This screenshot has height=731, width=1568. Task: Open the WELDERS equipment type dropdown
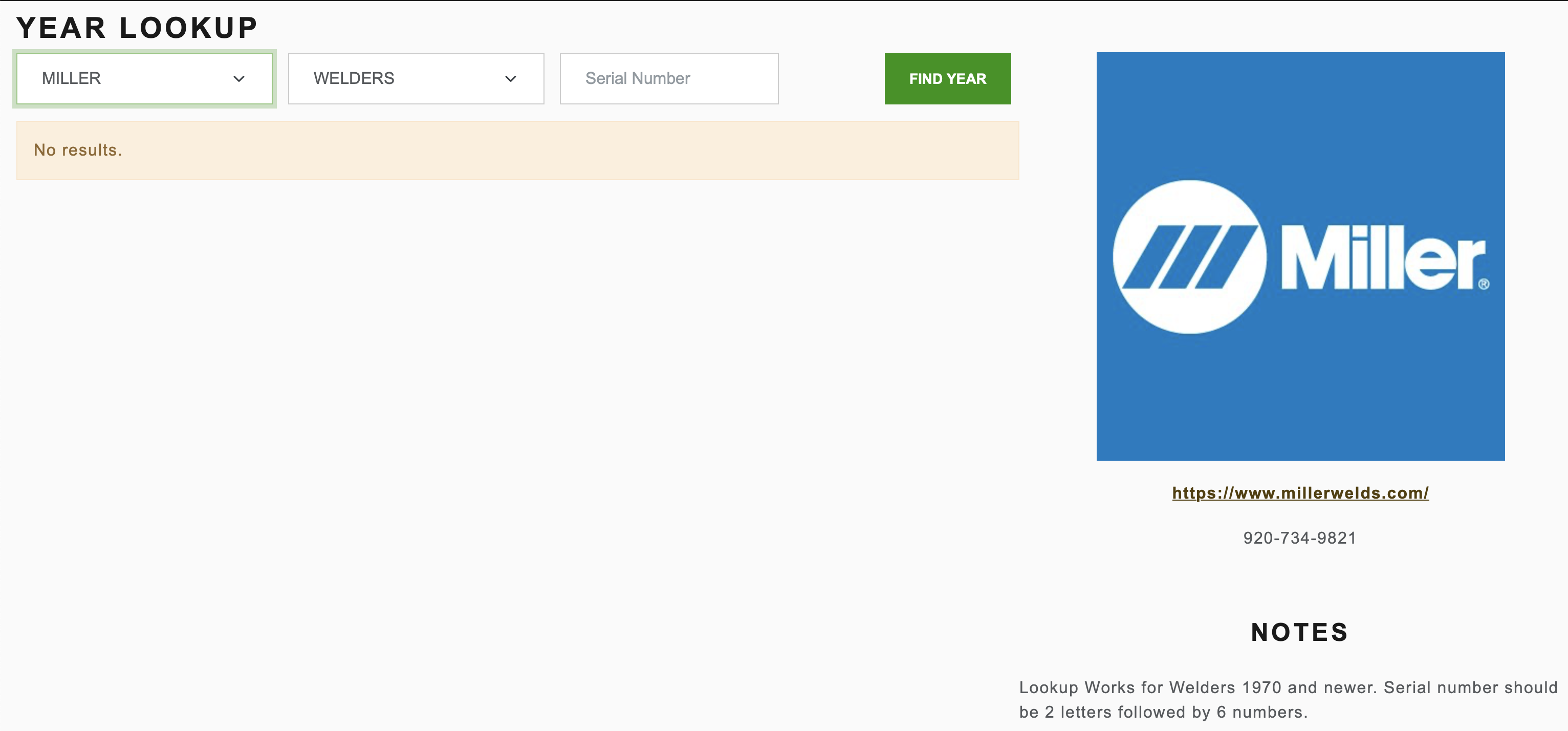(x=416, y=78)
